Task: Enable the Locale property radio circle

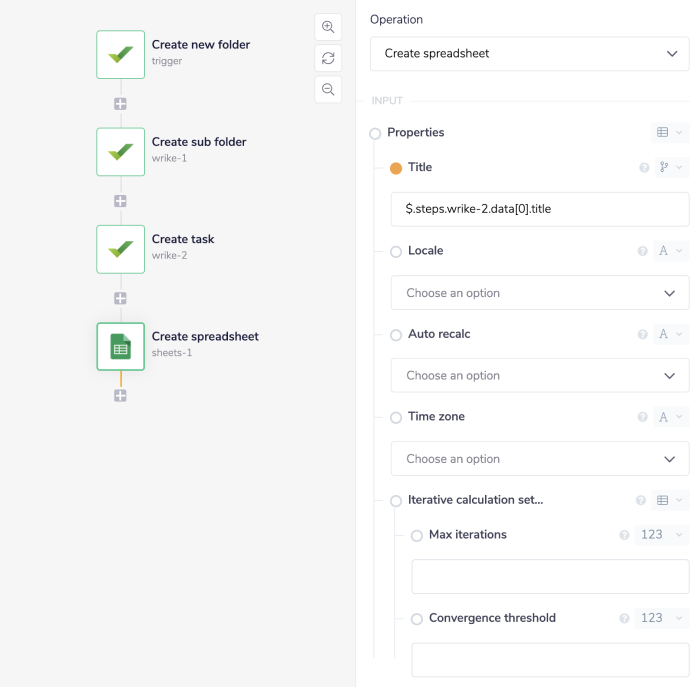Action: [396, 252]
